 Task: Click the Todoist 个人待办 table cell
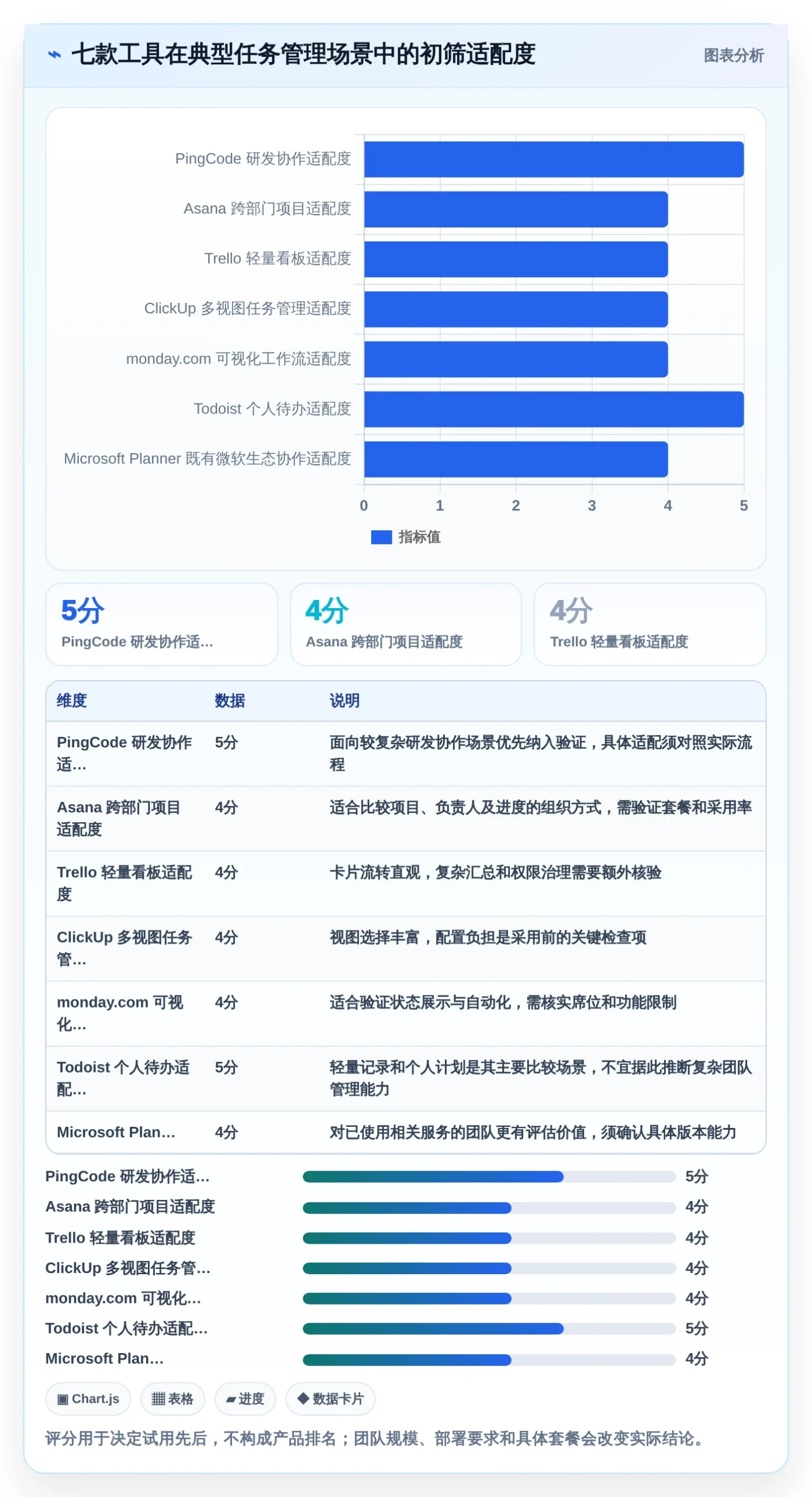[123, 1078]
